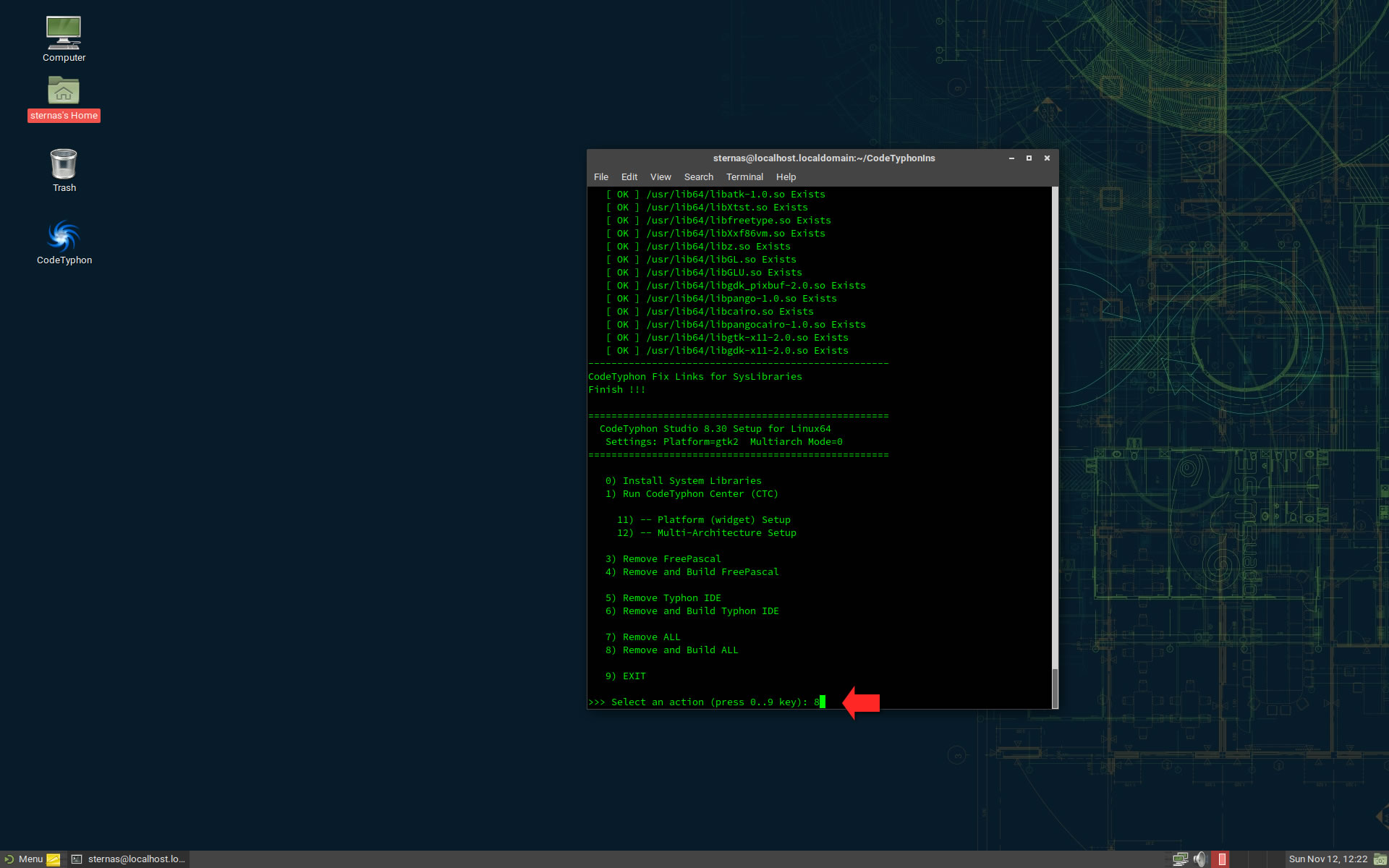Open the Computer desktop icon

point(64,33)
